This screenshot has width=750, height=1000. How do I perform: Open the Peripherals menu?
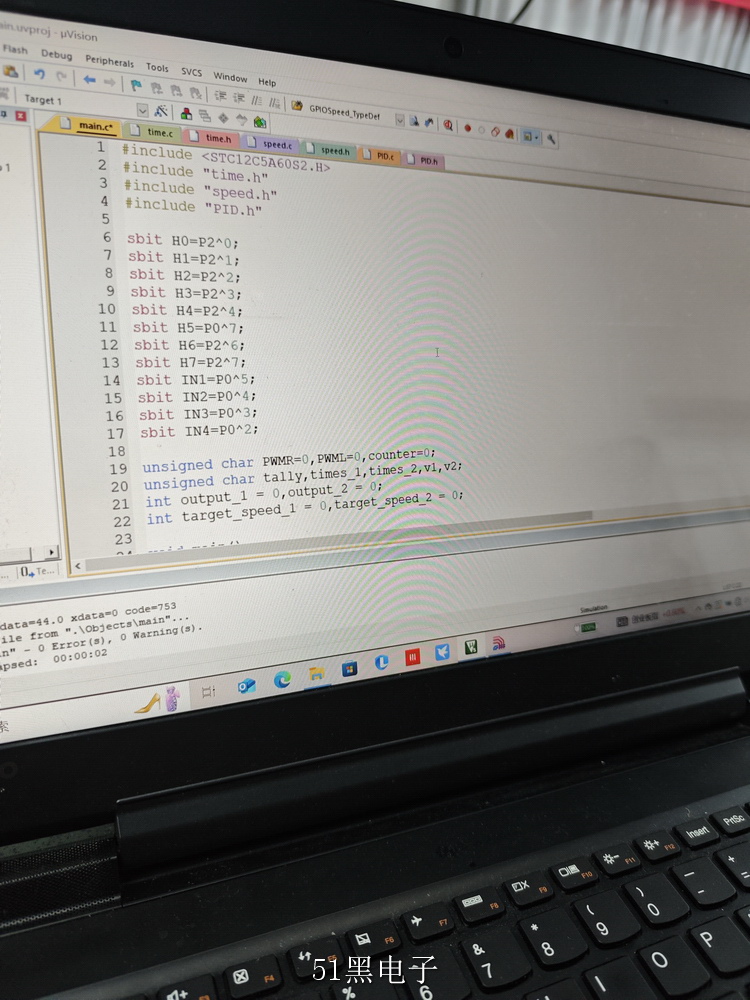click(110, 61)
